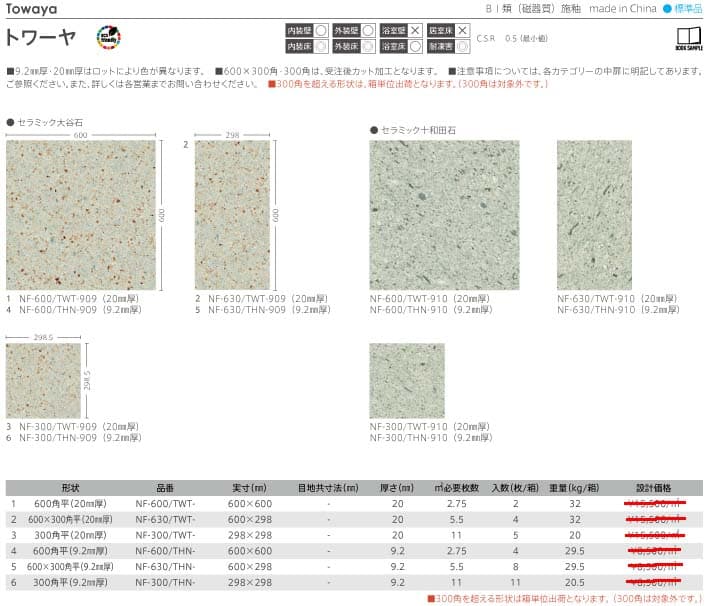Click the 目地共寸法(mm) column header
The width and height of the screenshot is (711, 606).
328,488
